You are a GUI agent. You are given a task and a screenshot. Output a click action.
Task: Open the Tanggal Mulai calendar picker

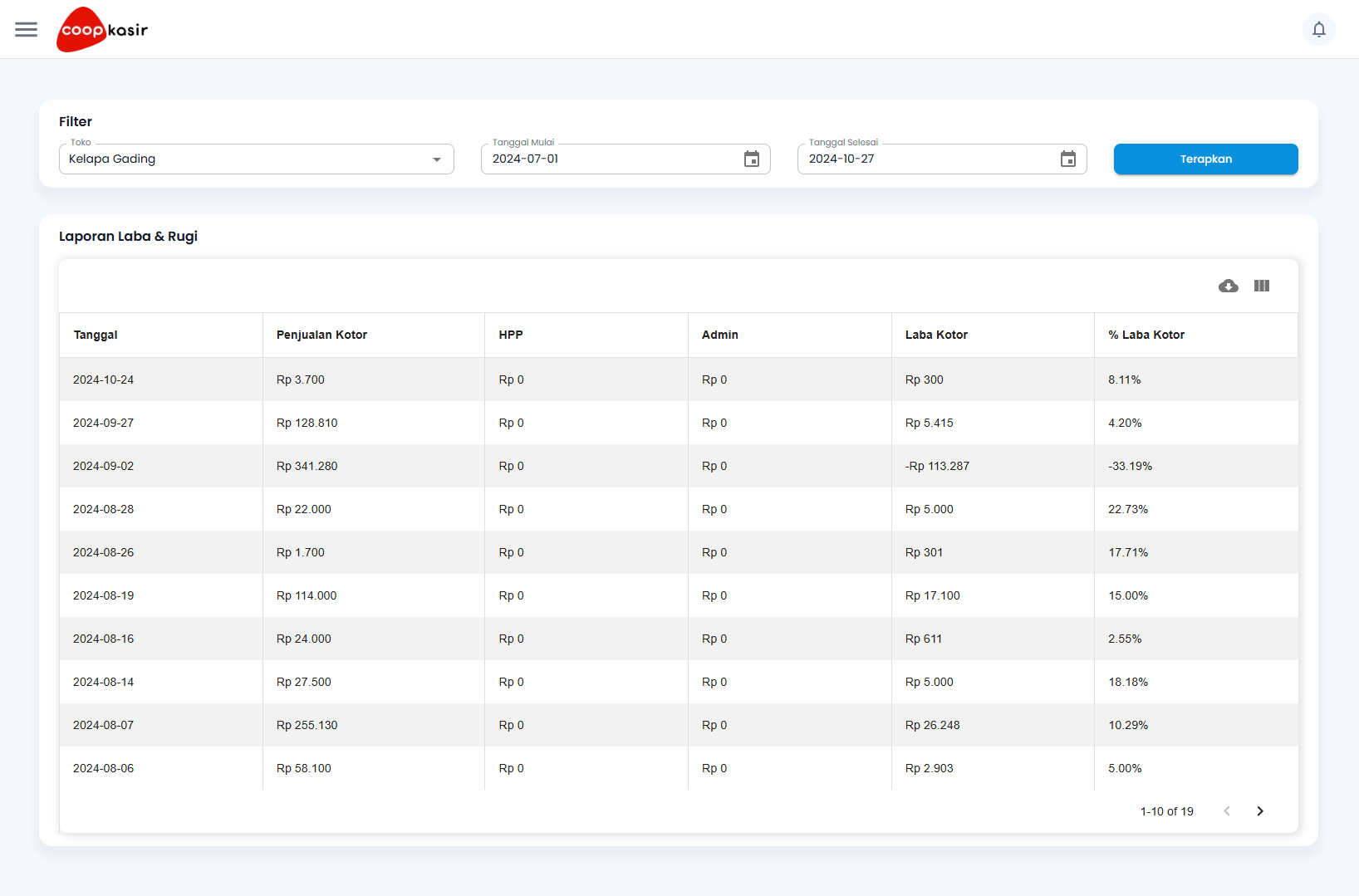coord(751,159)
